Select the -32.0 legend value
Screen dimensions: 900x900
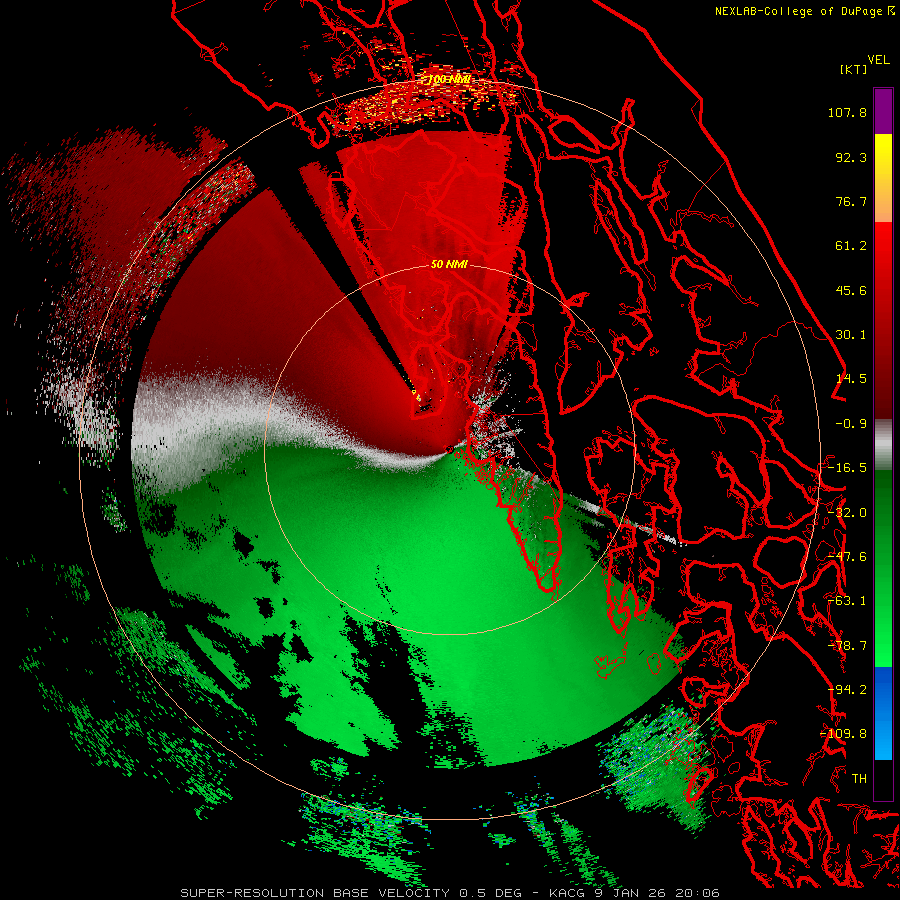tap(847, 513)
